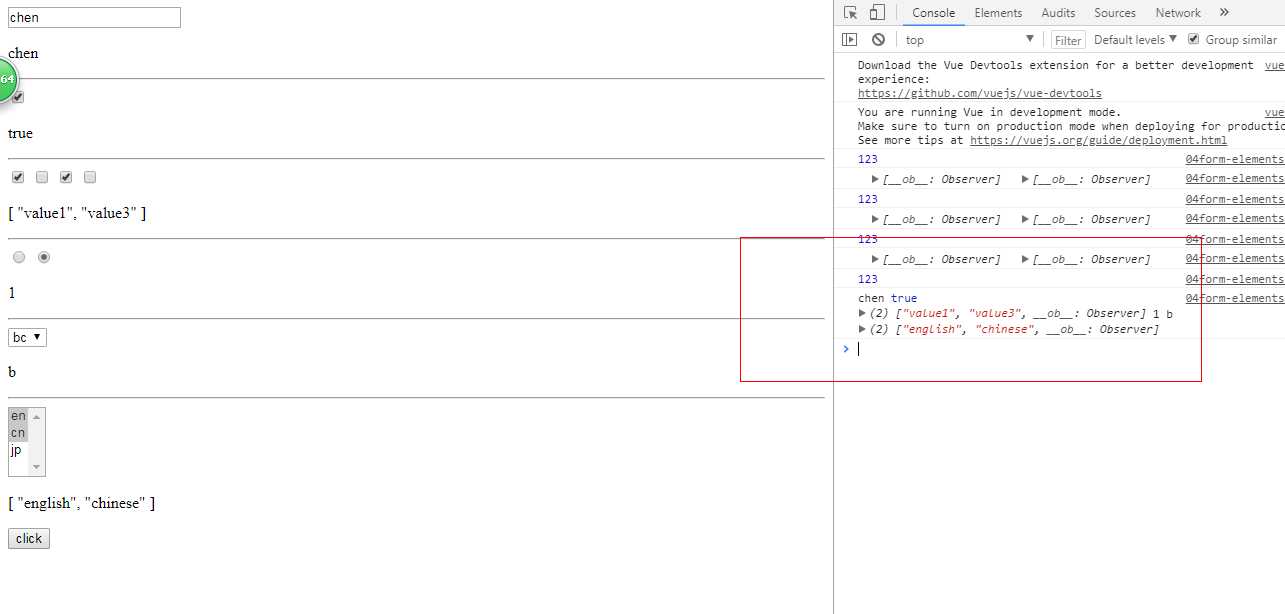This screenshot has height=614, width=1285.
Task: Expand second Observer object under first 123
Action: pyautogui.click(x=1026, y=179)
